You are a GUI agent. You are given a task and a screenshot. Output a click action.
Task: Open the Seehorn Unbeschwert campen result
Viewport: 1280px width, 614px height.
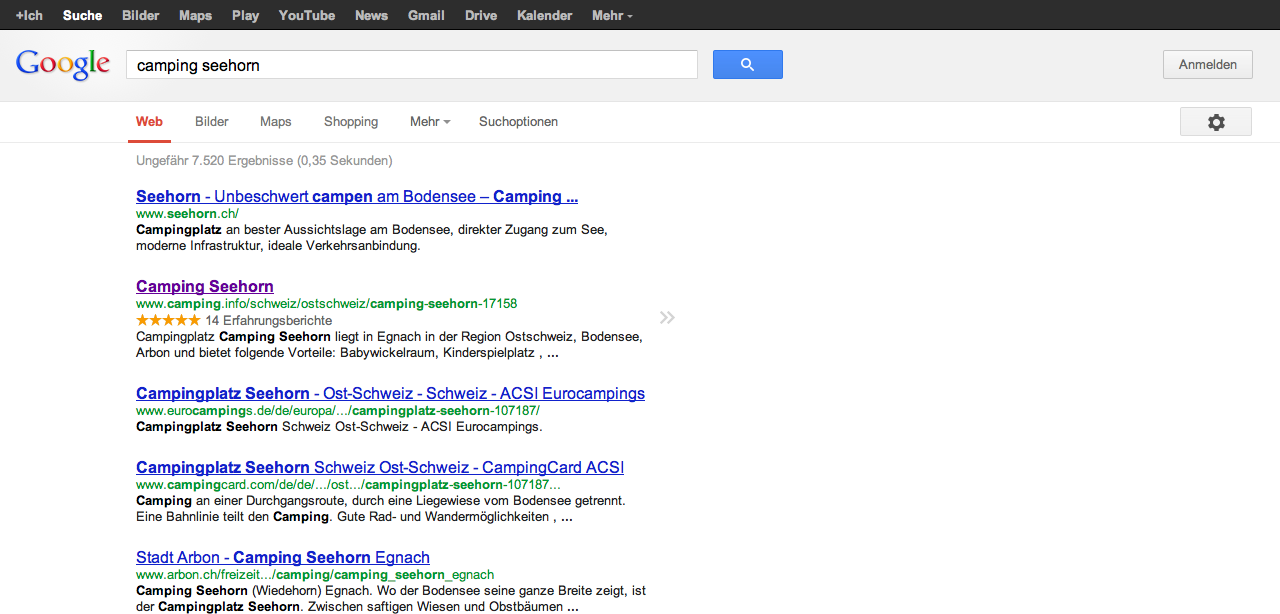(x=356, y=197)
